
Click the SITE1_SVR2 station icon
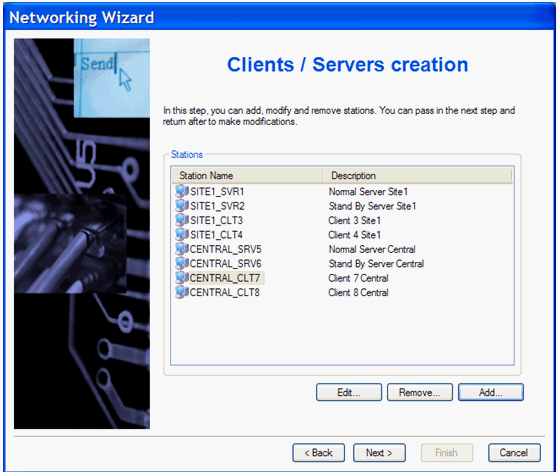pyautogui.click(x=182, y=206)
